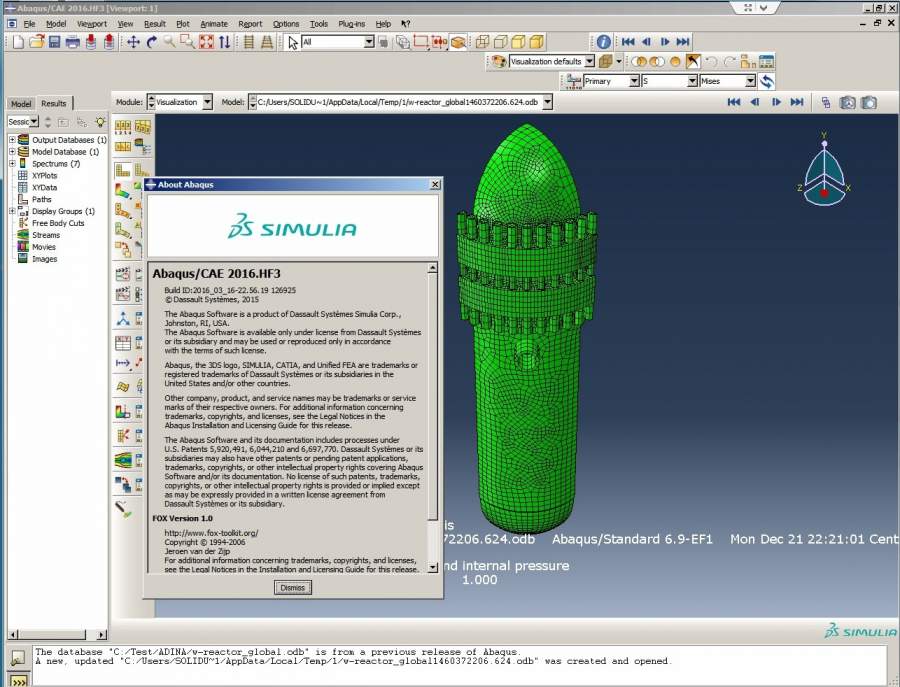Expand the Output Databases tree node
The image size is (900, 687).
(x=12, y=139)
